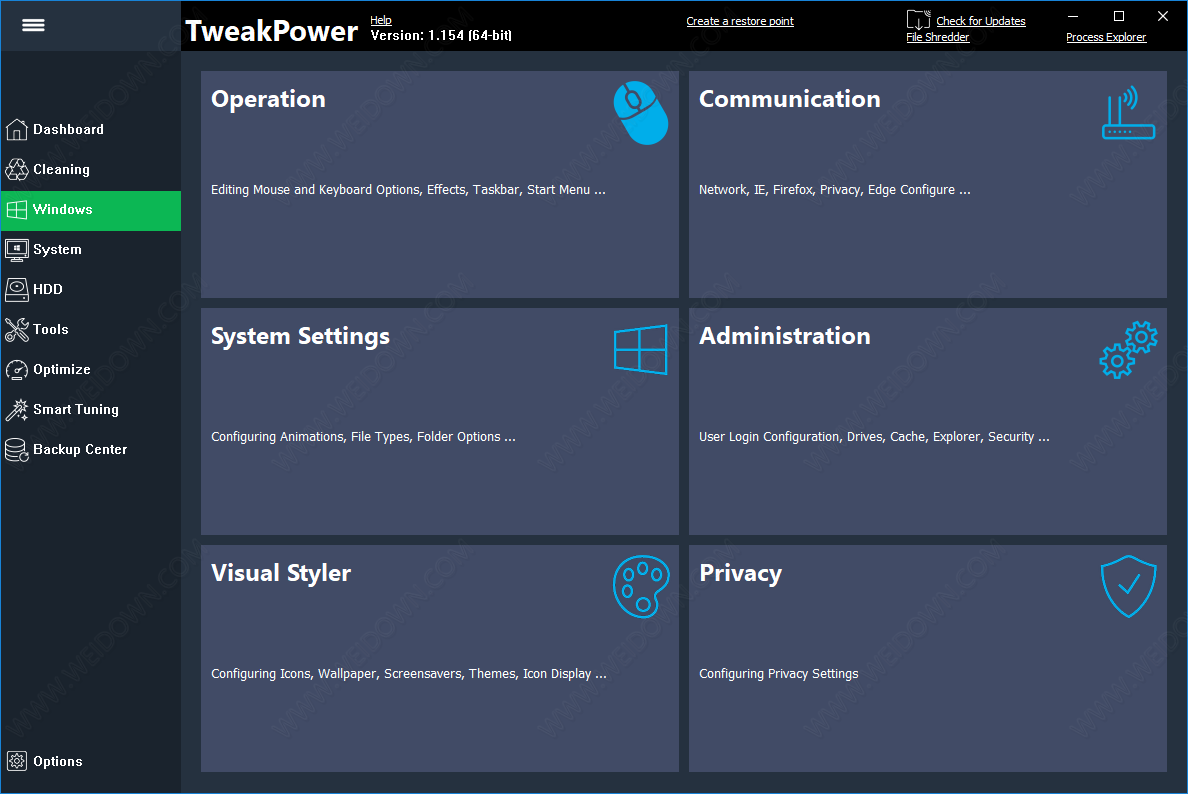Open the Options page
This screenshot has width=1188, height=794.
pos(91,761)
